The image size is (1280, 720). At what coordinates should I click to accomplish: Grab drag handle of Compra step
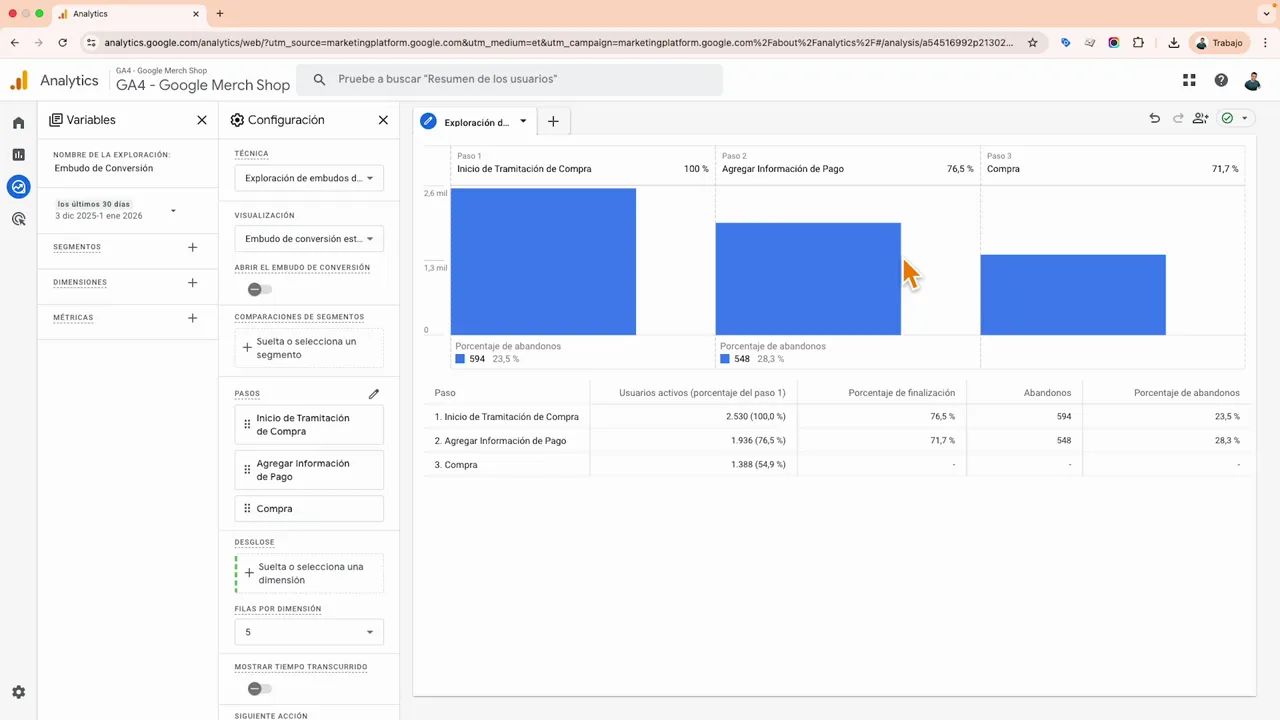(247, 509)
